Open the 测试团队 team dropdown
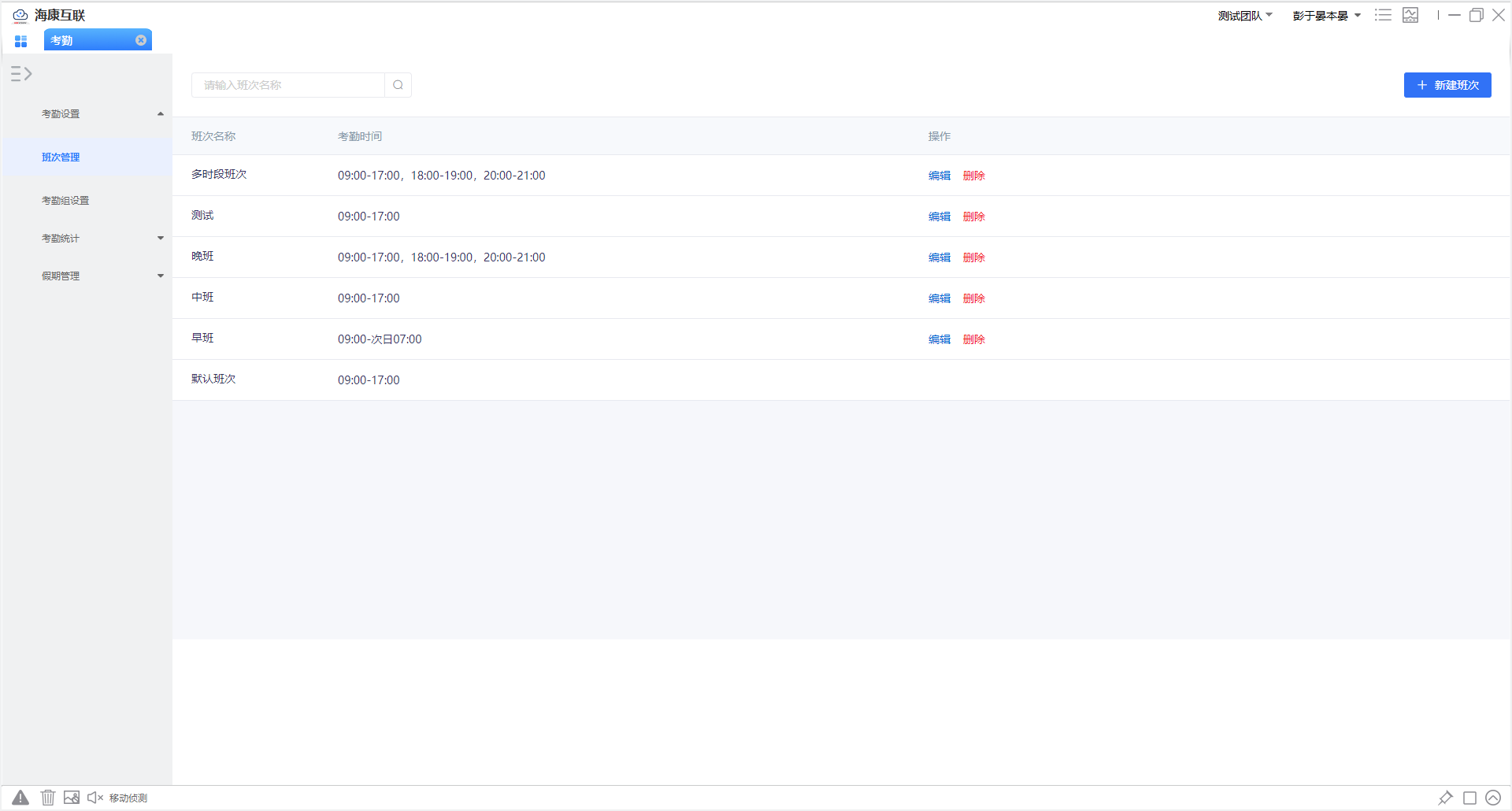This screenshot has width=1512, height=811. pos(1245,16)
